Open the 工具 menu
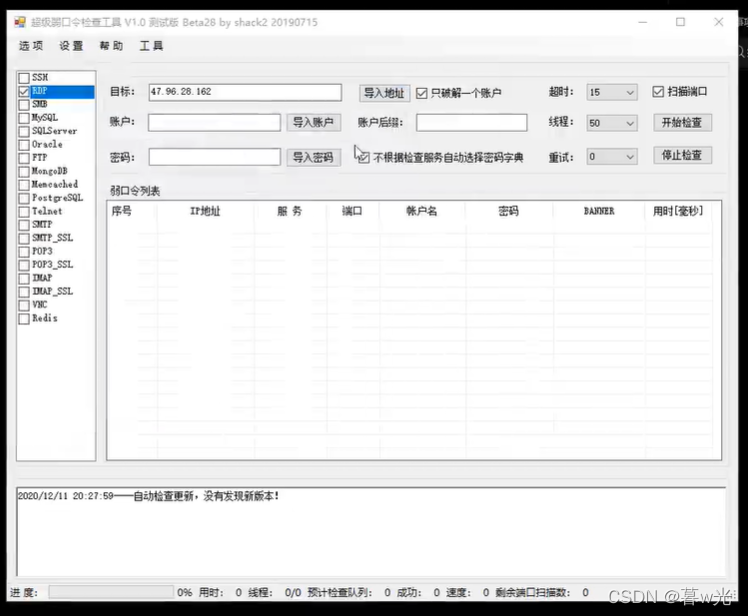The height and width of the screenshot is (616, 748). click(151, 46)
